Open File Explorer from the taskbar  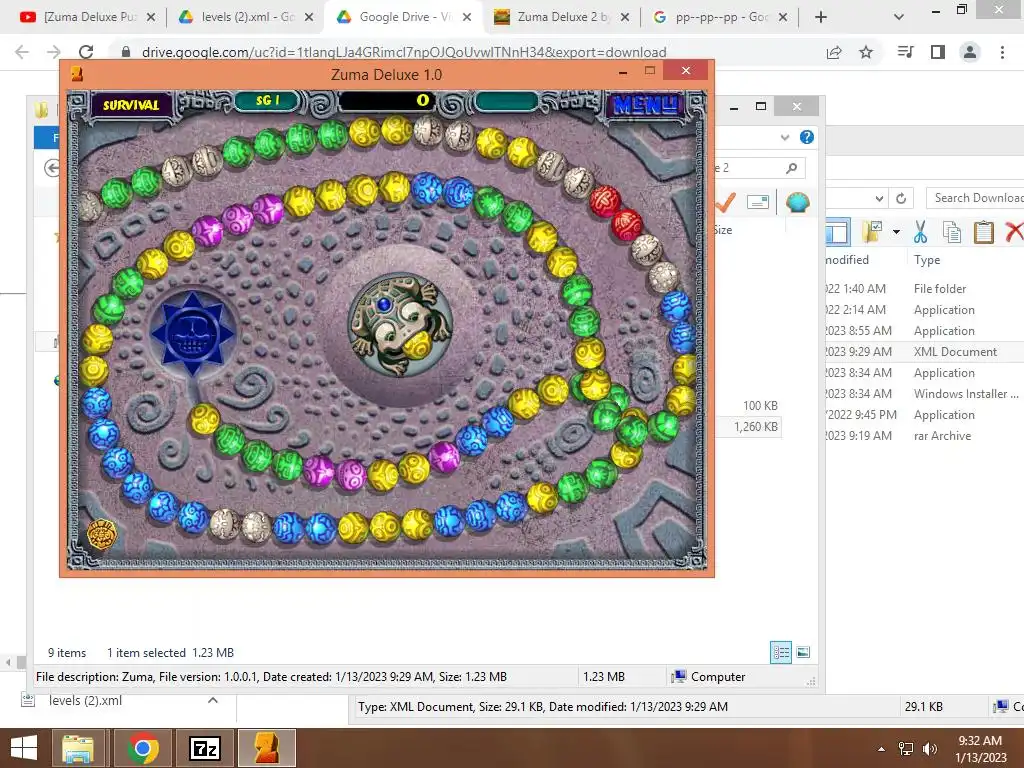click(78, 748)
